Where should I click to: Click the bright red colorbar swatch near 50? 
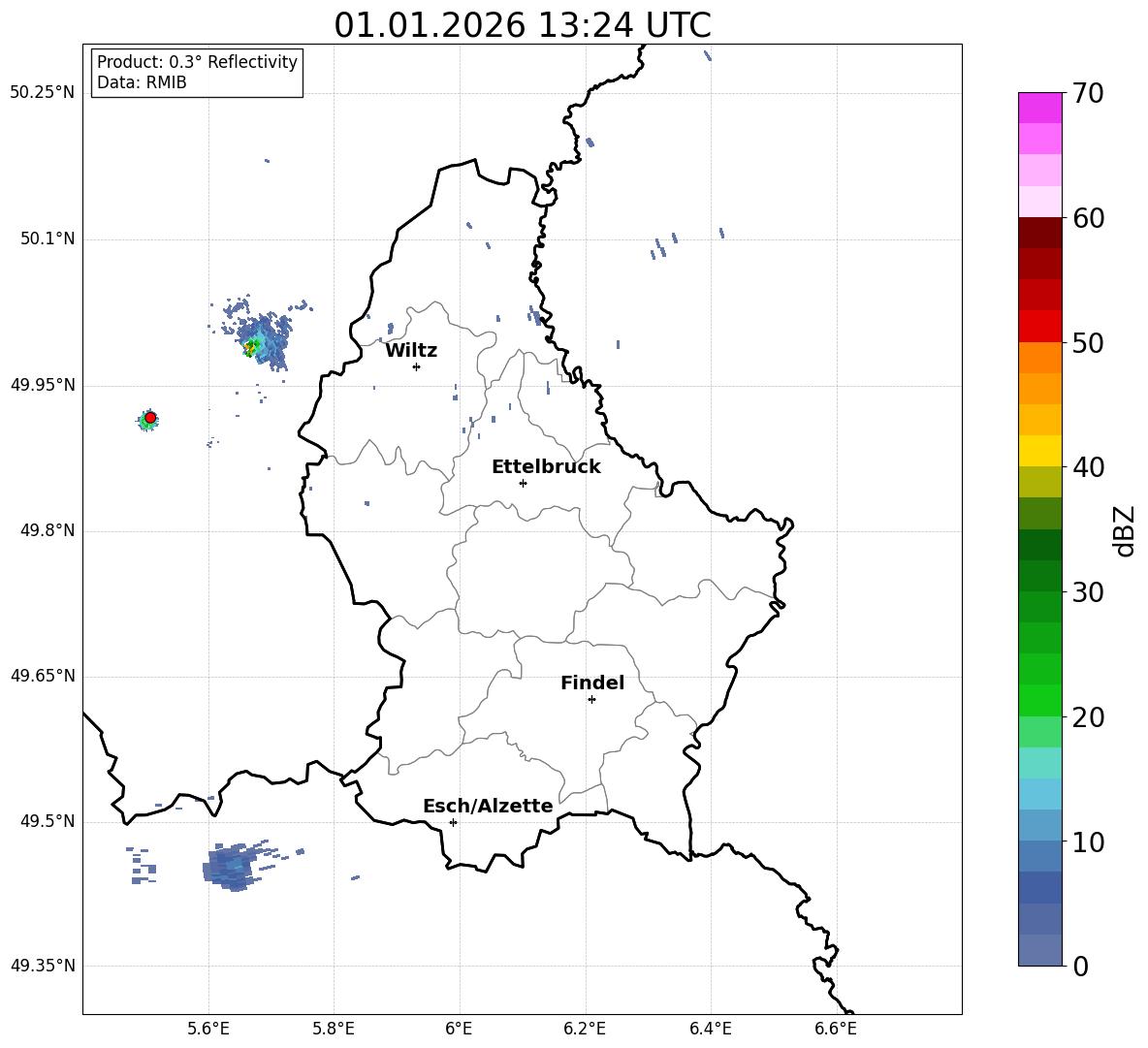point(1039,327)
